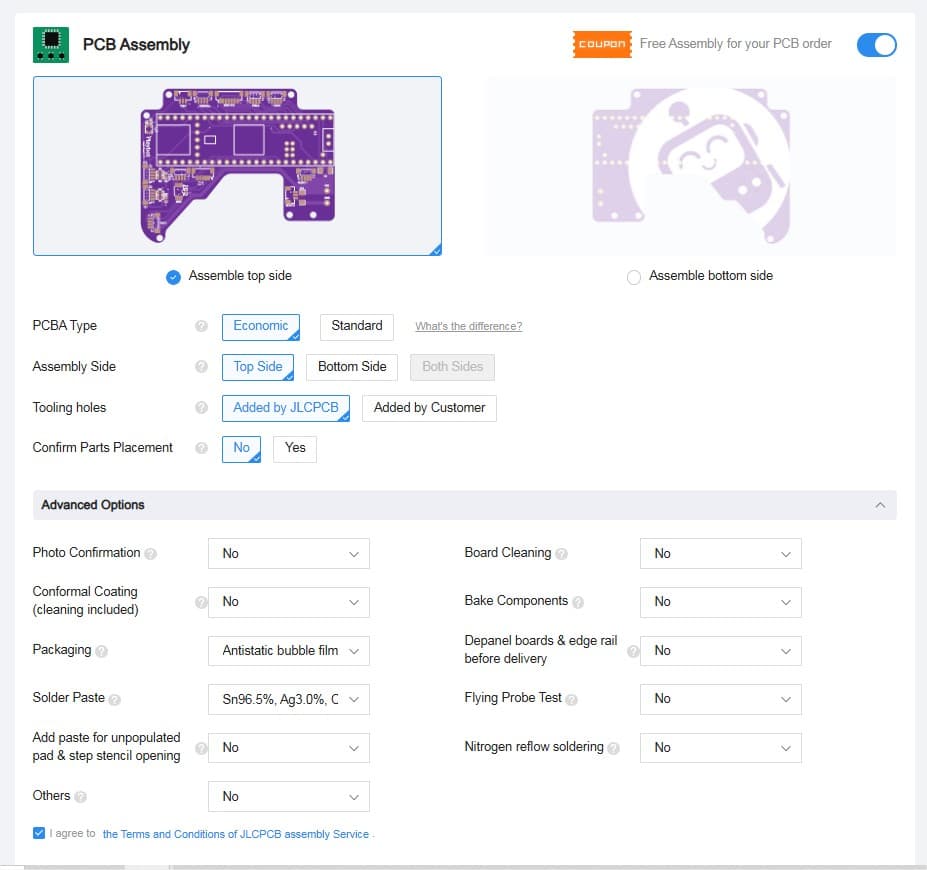The image size is (927, 870).
Task: Open Packaging dropdown showing Antistatic bubble film
Action: coord(289,651)
